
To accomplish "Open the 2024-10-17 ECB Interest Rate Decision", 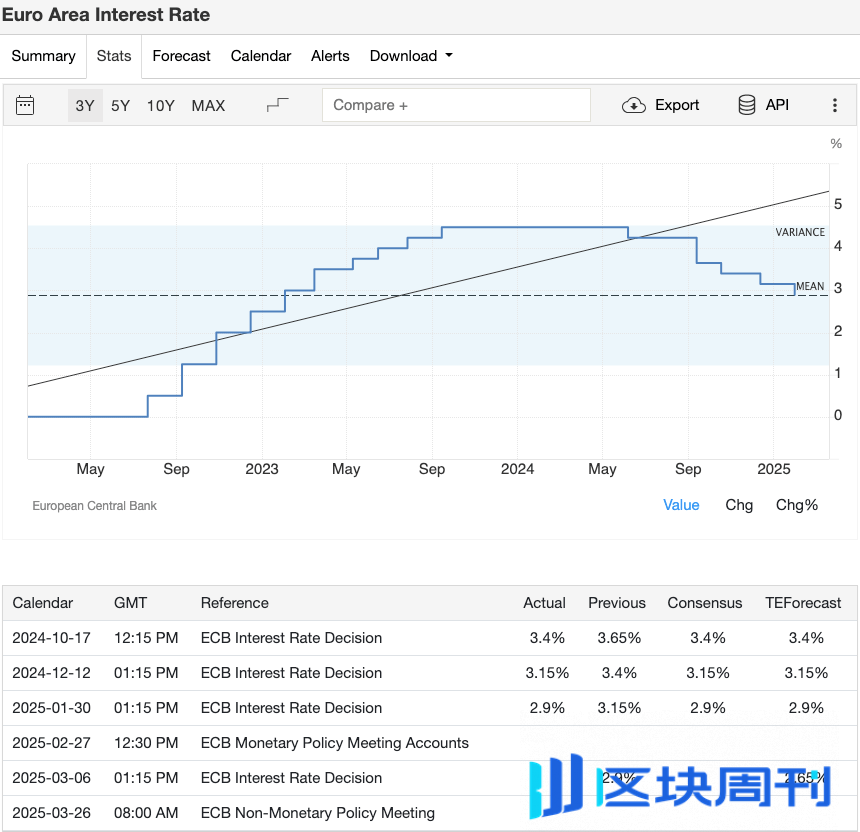I will (x=291, y=638).
